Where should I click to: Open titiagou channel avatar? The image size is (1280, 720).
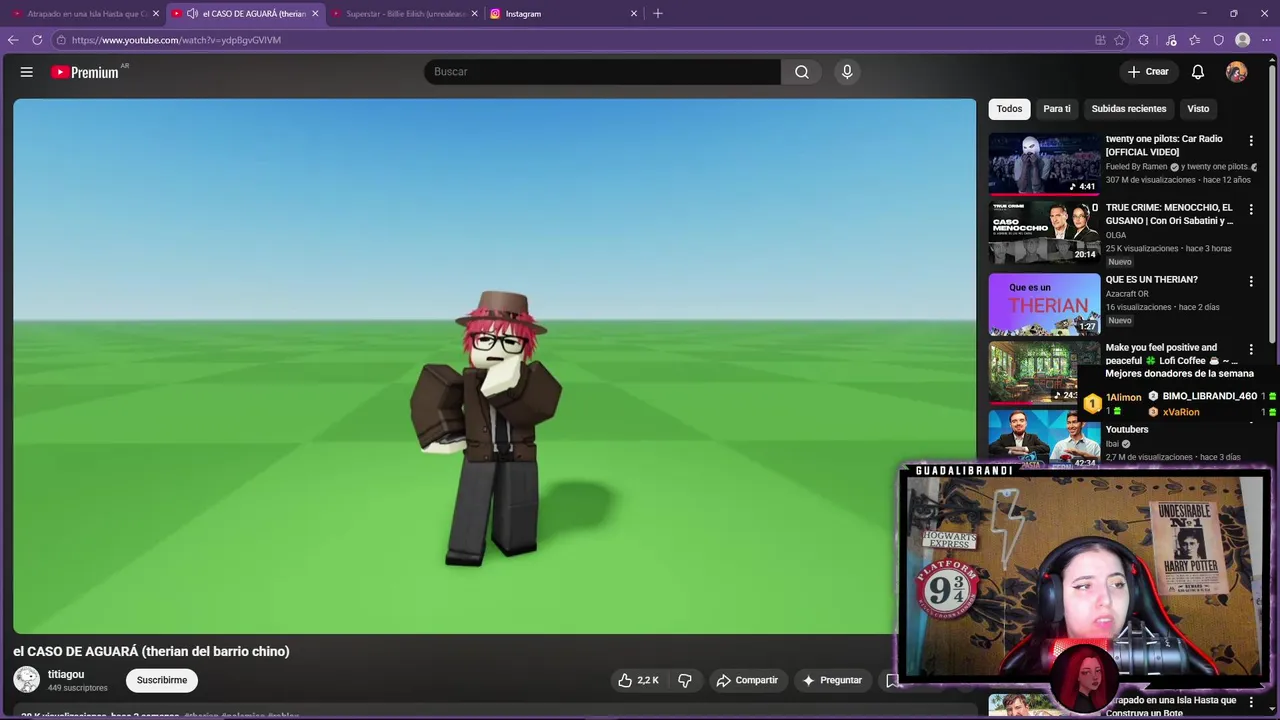27,680
